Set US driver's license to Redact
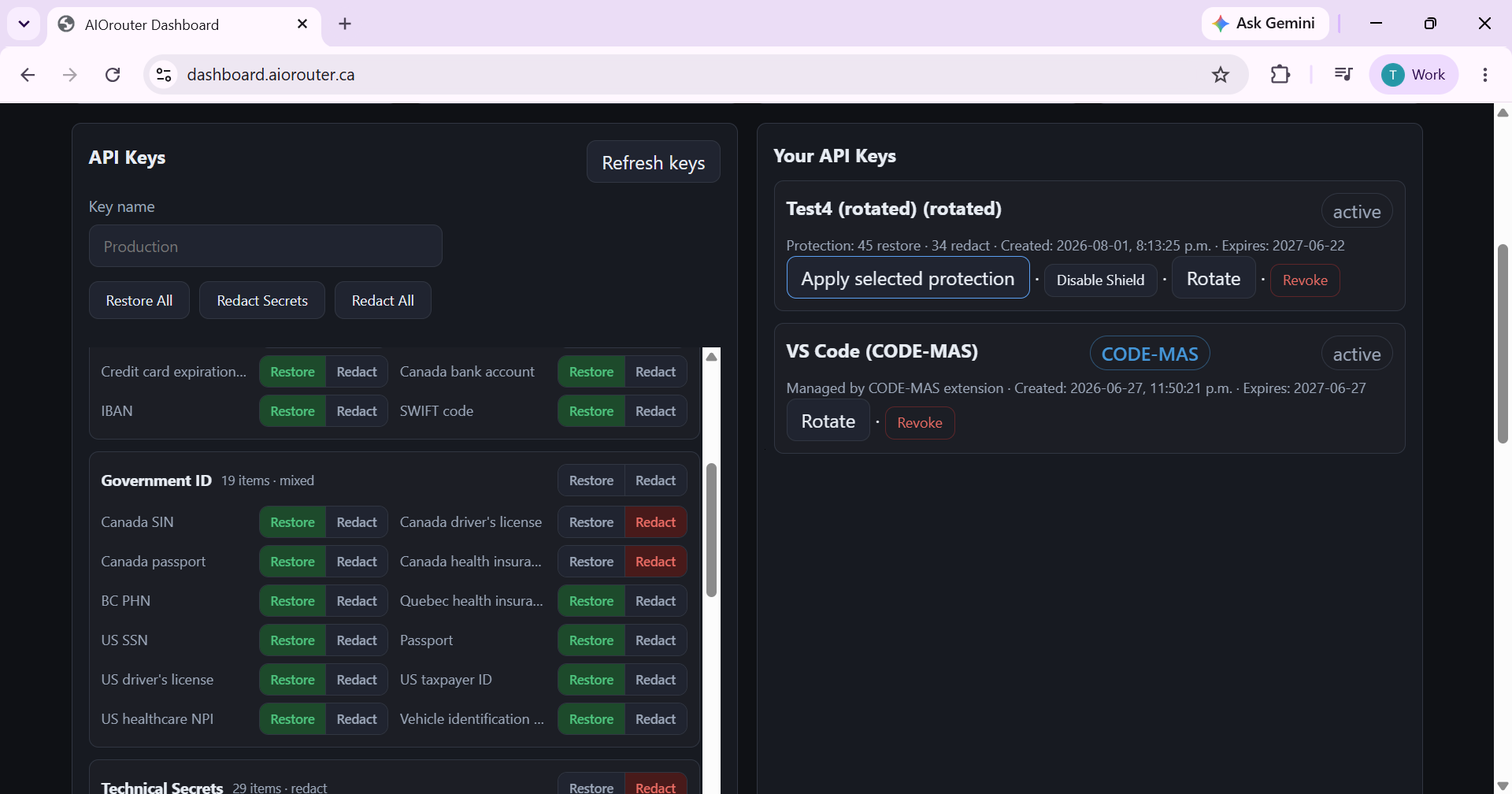The width and height of the screenshot is (1512, 794). 357,680
